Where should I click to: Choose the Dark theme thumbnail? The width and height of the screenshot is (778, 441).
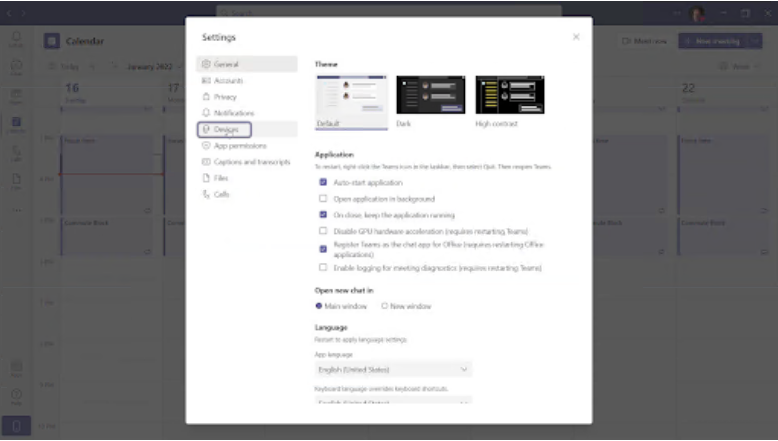[430, 95]
